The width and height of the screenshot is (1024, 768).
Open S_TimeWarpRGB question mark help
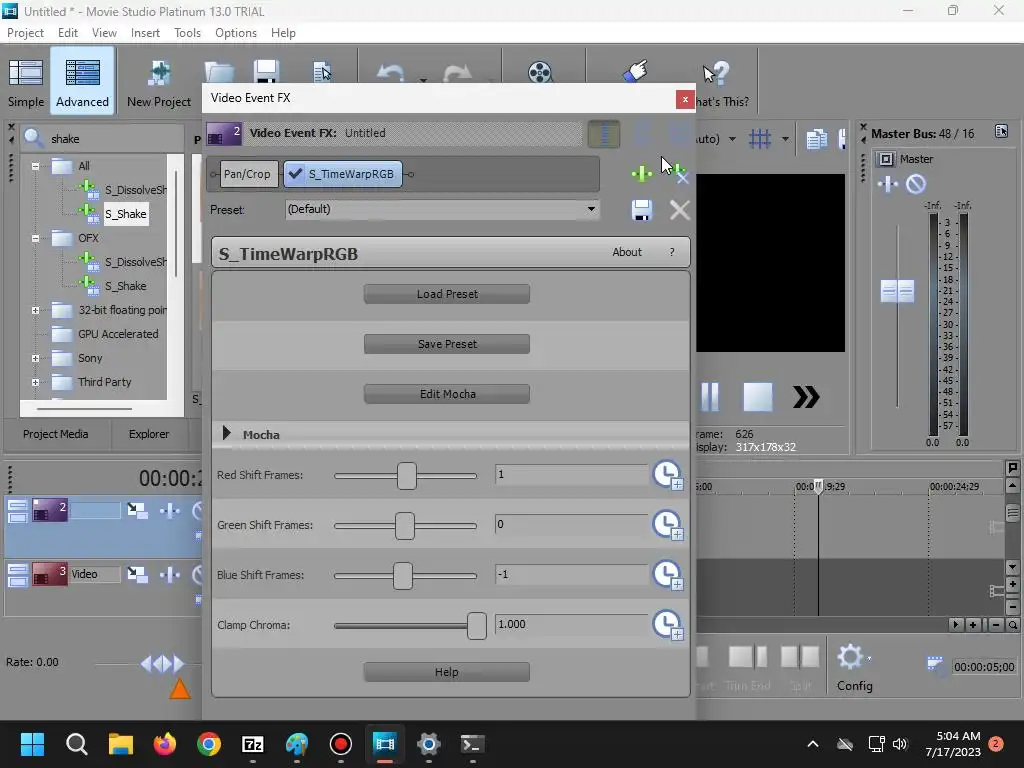[671, 252]
